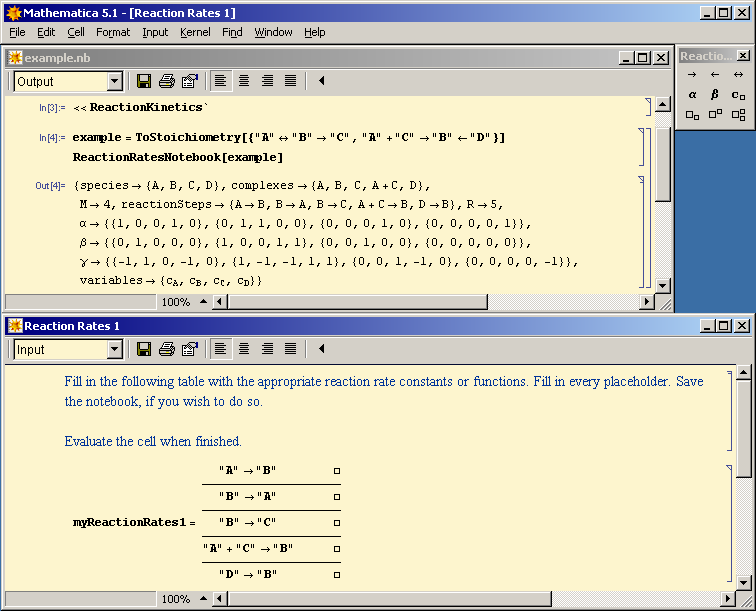The image size is (756, 611).
Task: Click scroll left arrow in example.nb
Action: coord(220,302)
